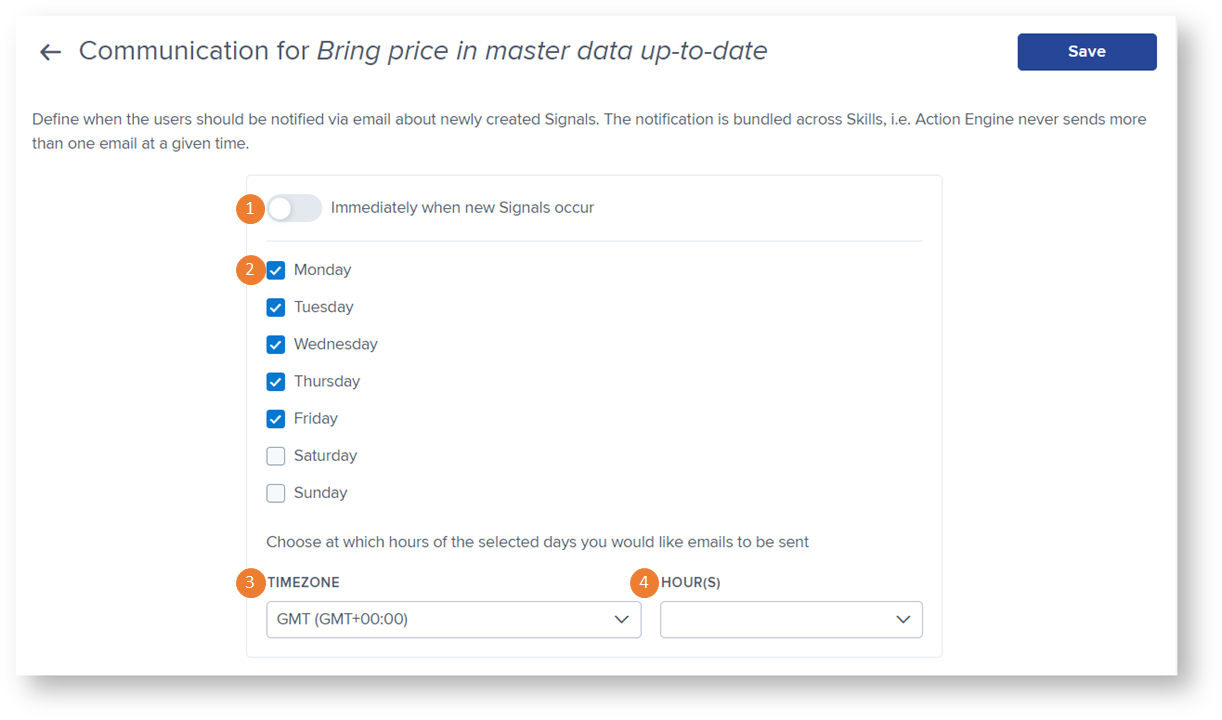This screenshot has height=720, width=1222.
Task: Click the Saturday label text
Action: (x=325, y=456)
